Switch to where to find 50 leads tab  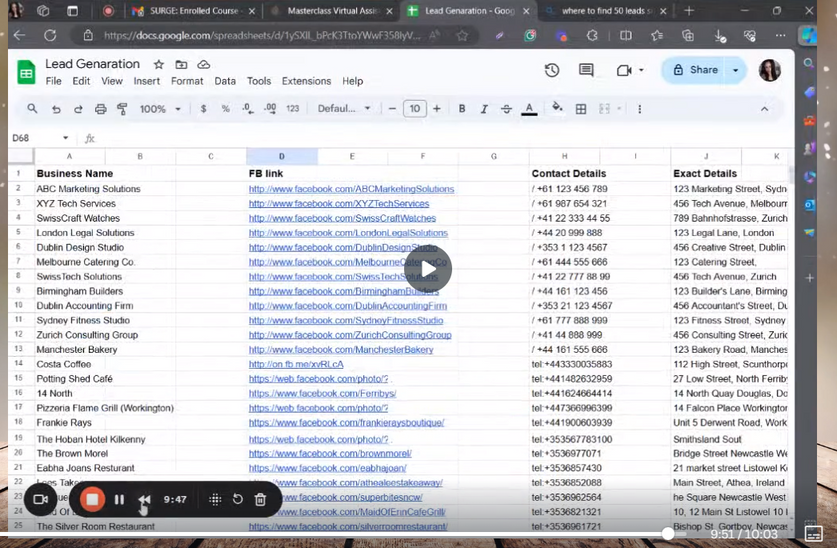tap(606, 11)
